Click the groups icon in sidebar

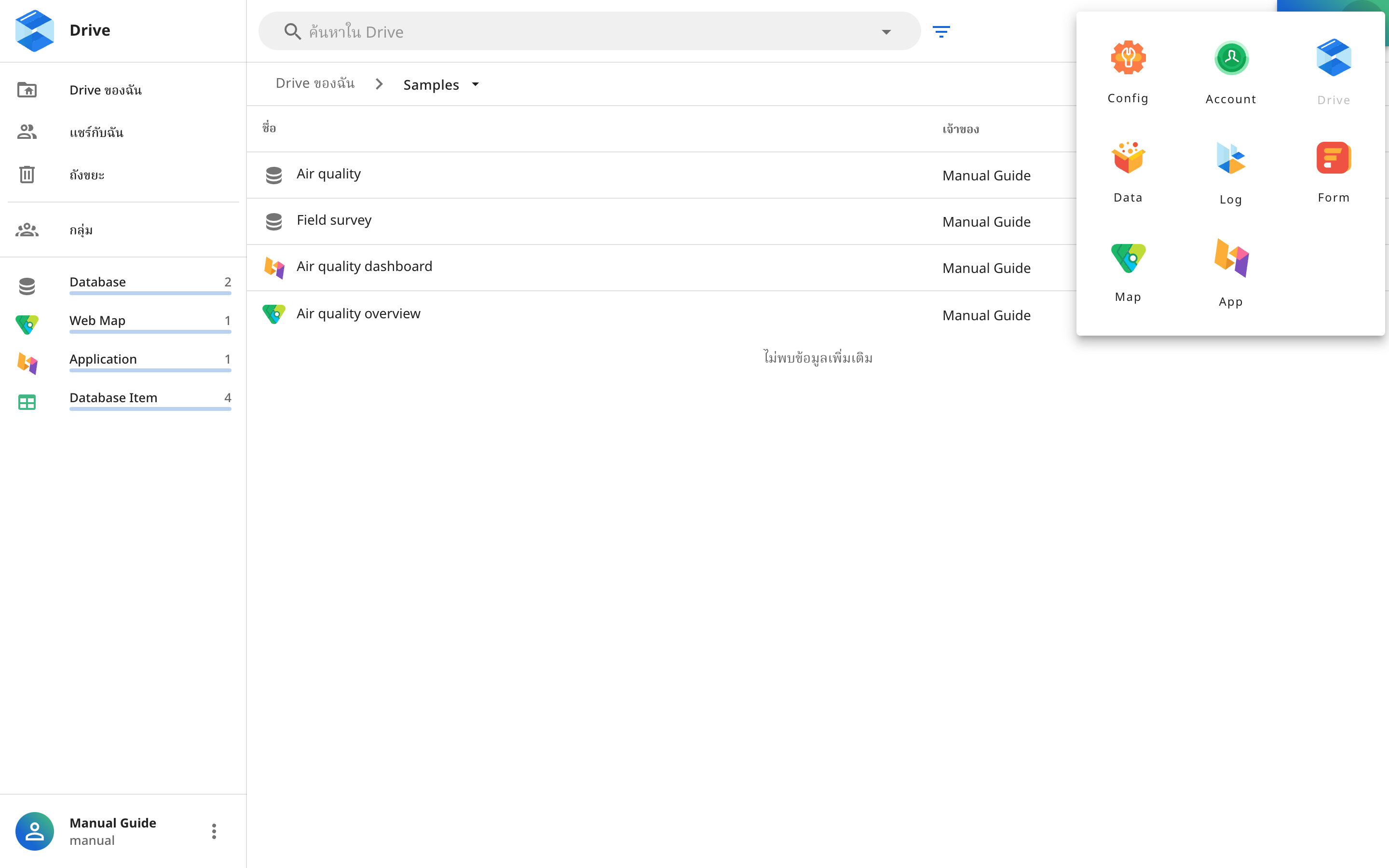click(x=27, y=230)
